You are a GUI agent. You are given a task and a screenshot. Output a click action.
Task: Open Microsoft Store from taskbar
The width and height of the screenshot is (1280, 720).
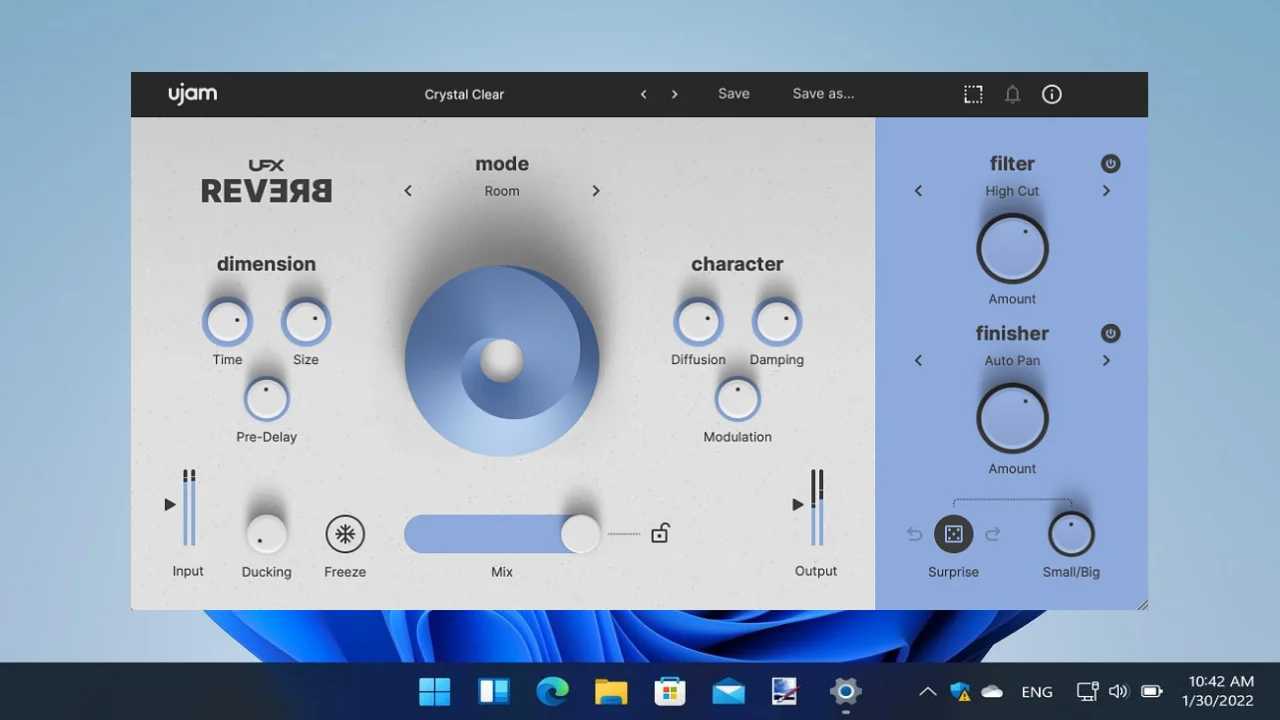pyautogui.click(x=669, y=691)
